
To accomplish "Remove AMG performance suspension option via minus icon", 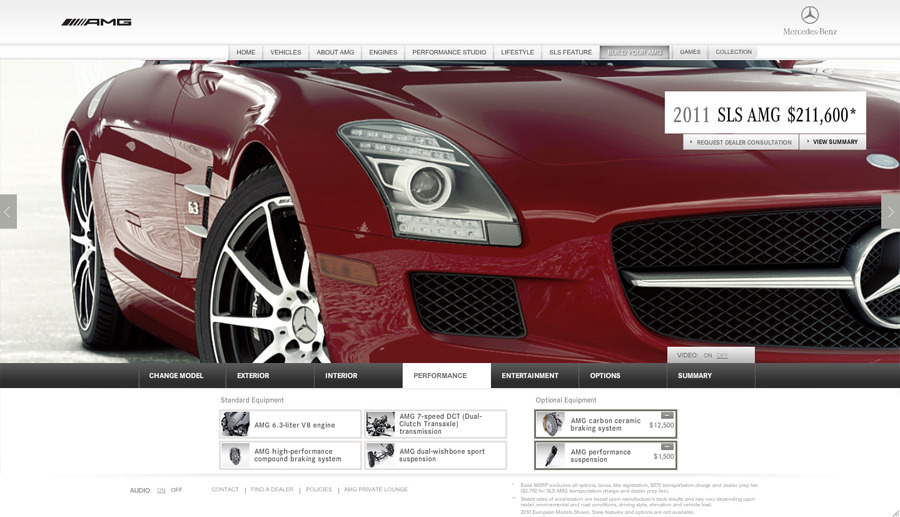I will pyautogui.click(x=667, y=446).
